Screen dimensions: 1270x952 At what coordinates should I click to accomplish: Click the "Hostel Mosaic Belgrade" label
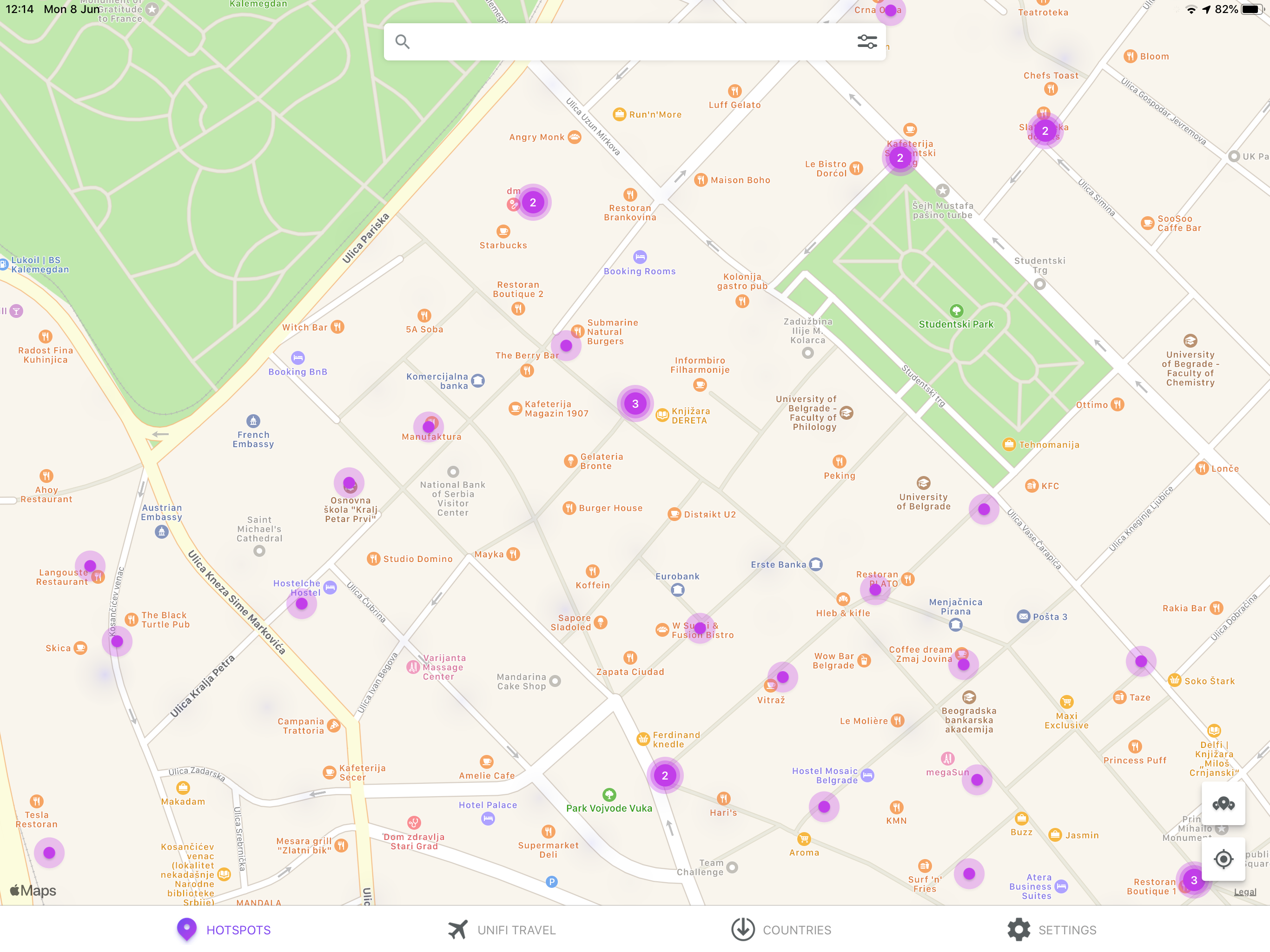pyautogui.click(x=825, y=775)
